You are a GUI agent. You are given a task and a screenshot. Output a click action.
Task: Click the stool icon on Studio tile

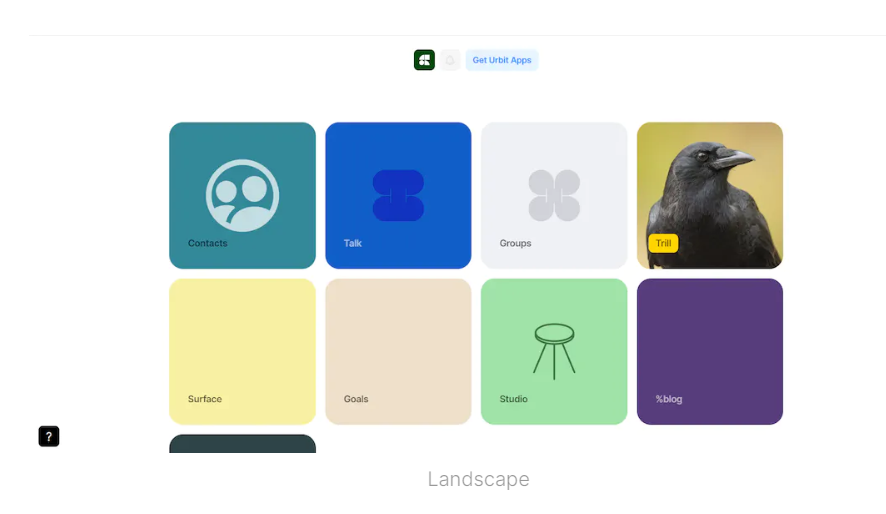554,349
